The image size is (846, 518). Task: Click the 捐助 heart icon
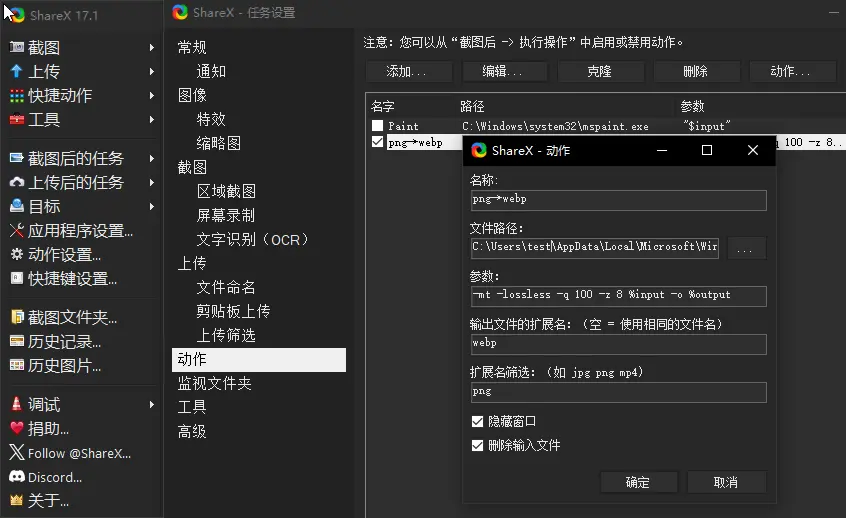point(17,428)
